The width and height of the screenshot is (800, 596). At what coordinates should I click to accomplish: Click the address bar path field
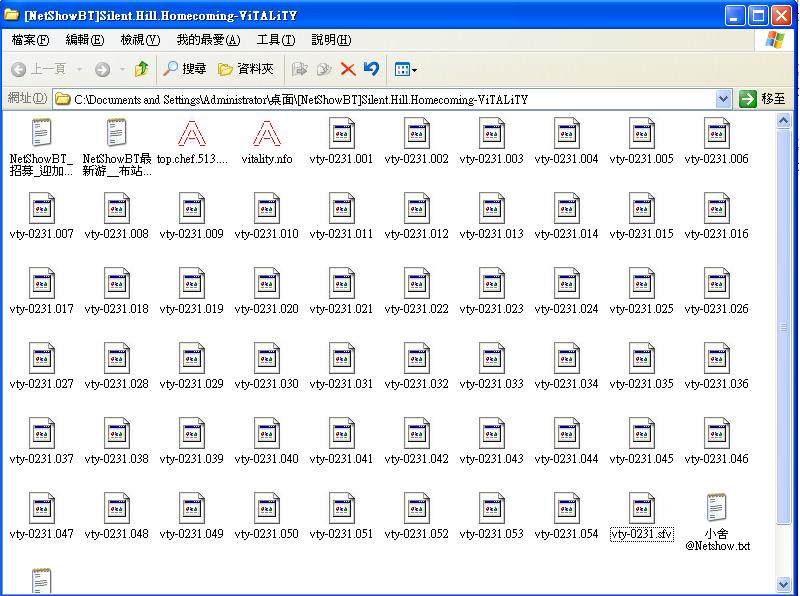[x=390, y=99]
